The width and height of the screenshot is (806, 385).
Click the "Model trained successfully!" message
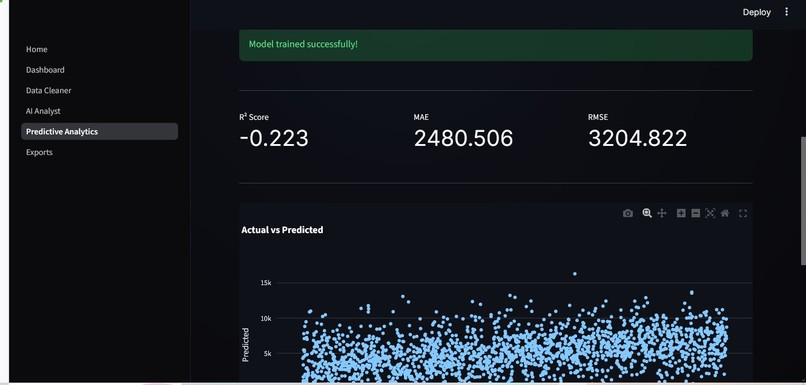(x=303, y=44)
